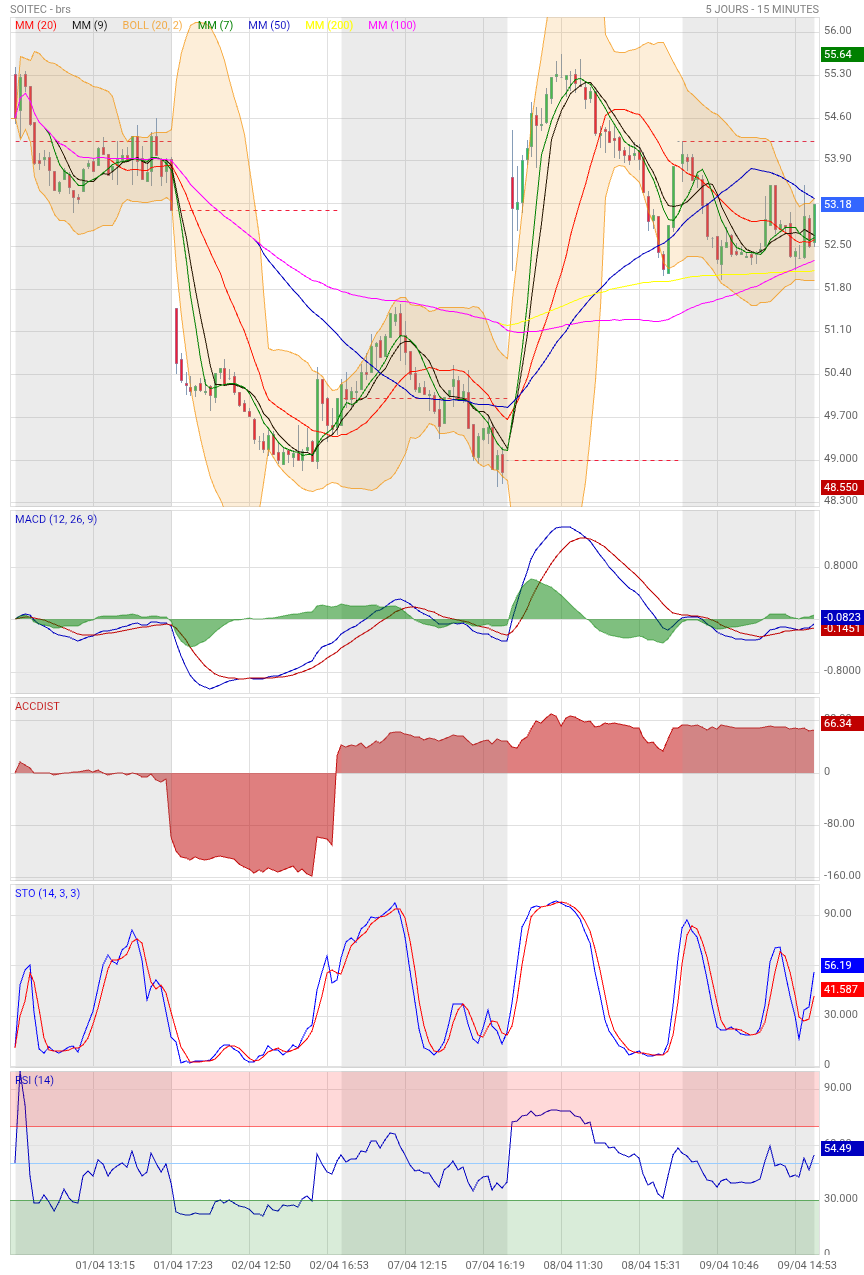864x1275 pixels.
Task: Click the 51.80 price axis value
Action: tap(838, 288)
